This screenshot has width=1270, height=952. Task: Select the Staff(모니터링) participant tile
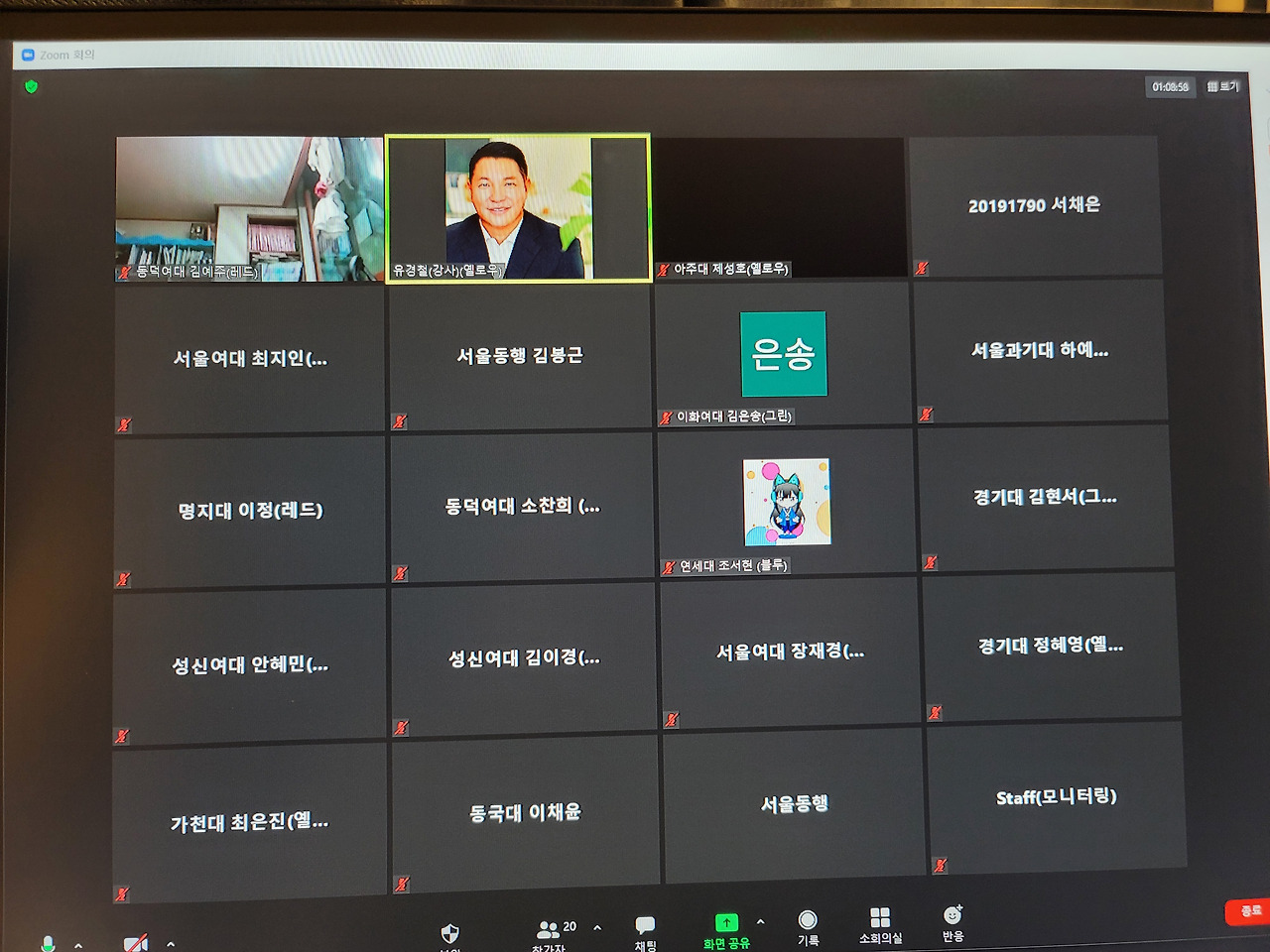click(1057, 797)
